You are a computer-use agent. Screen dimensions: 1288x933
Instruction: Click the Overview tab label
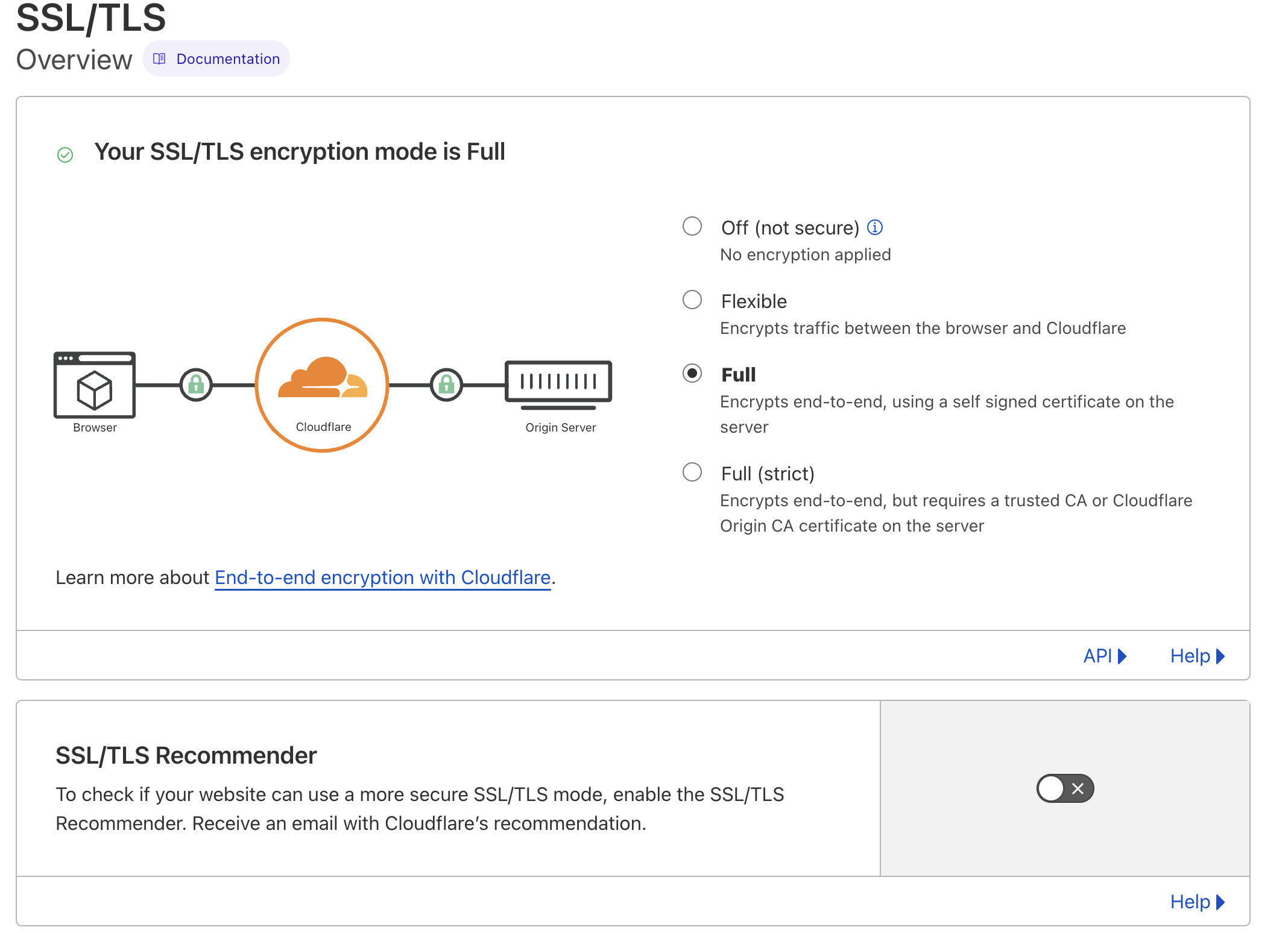[x=74, y=58]
